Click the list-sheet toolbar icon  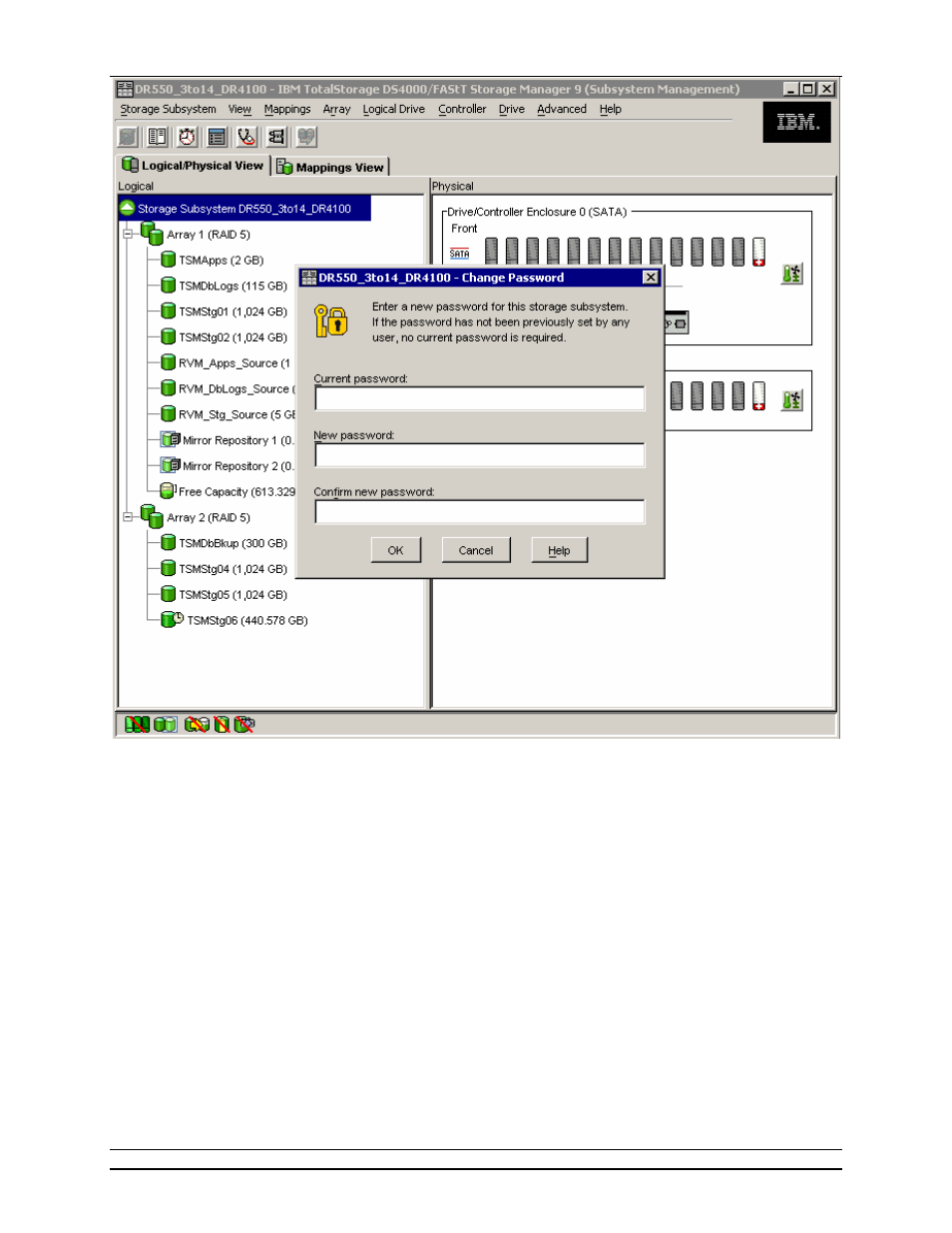click(x=217, y=137)
